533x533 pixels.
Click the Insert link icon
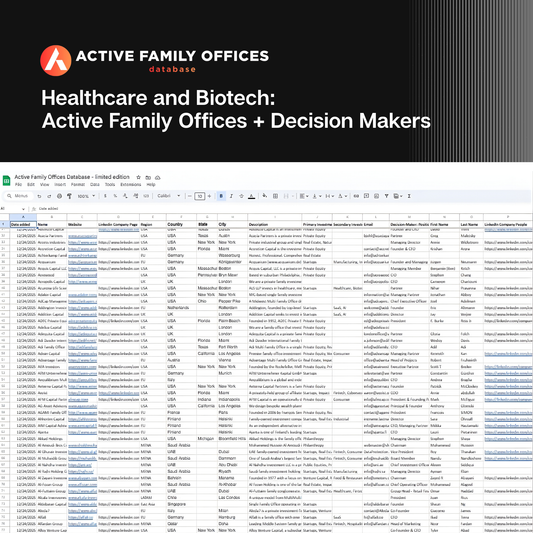pos(356,196)
